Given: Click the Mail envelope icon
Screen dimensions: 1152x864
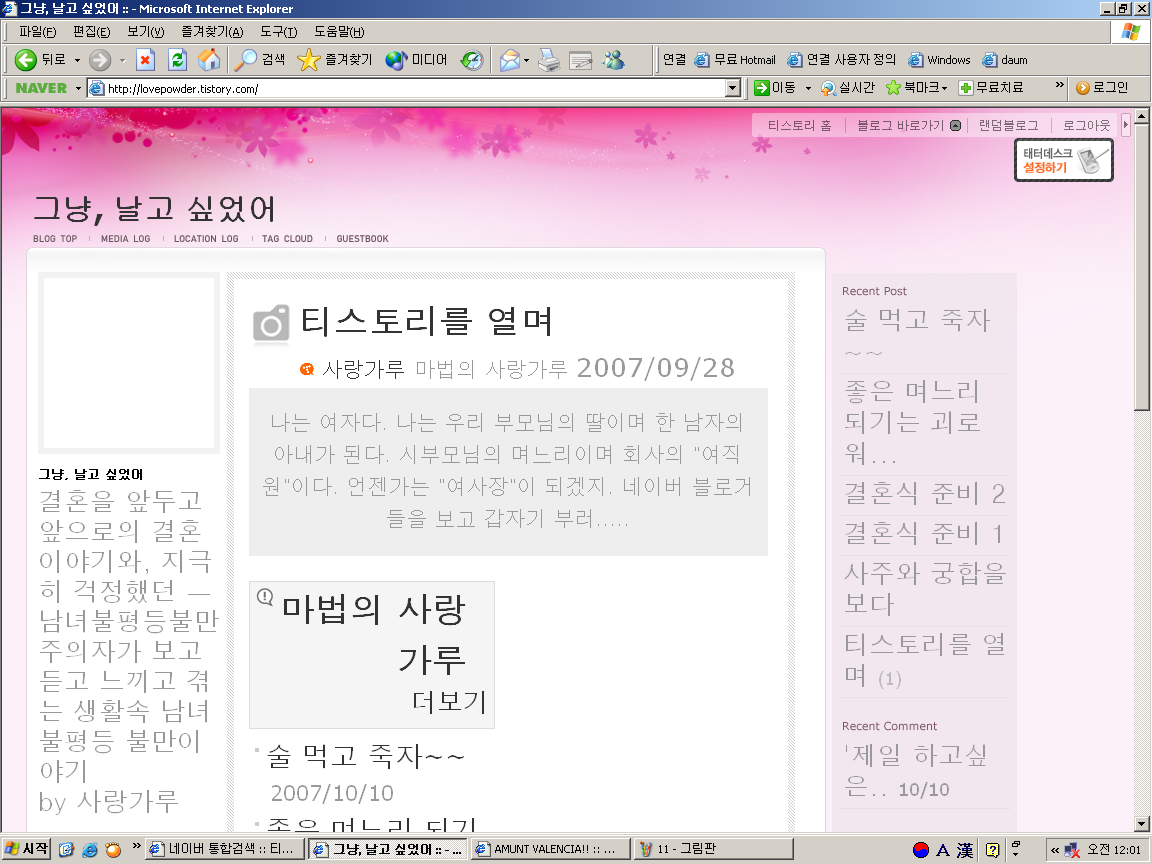Looking at the screenshot, I should point(510,60).
